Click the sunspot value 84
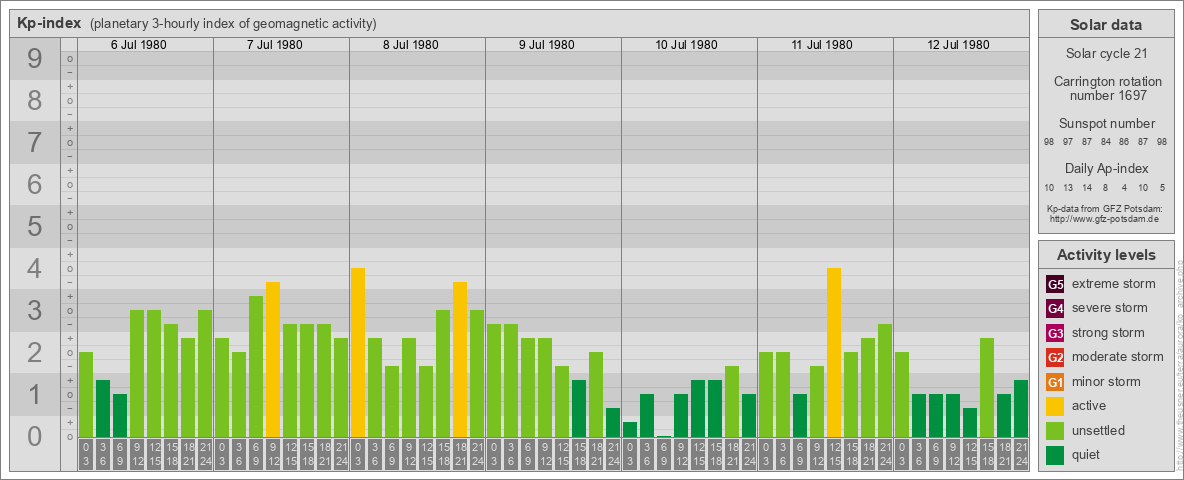Screen dimensions: 1184x480 pos(1105,143)
